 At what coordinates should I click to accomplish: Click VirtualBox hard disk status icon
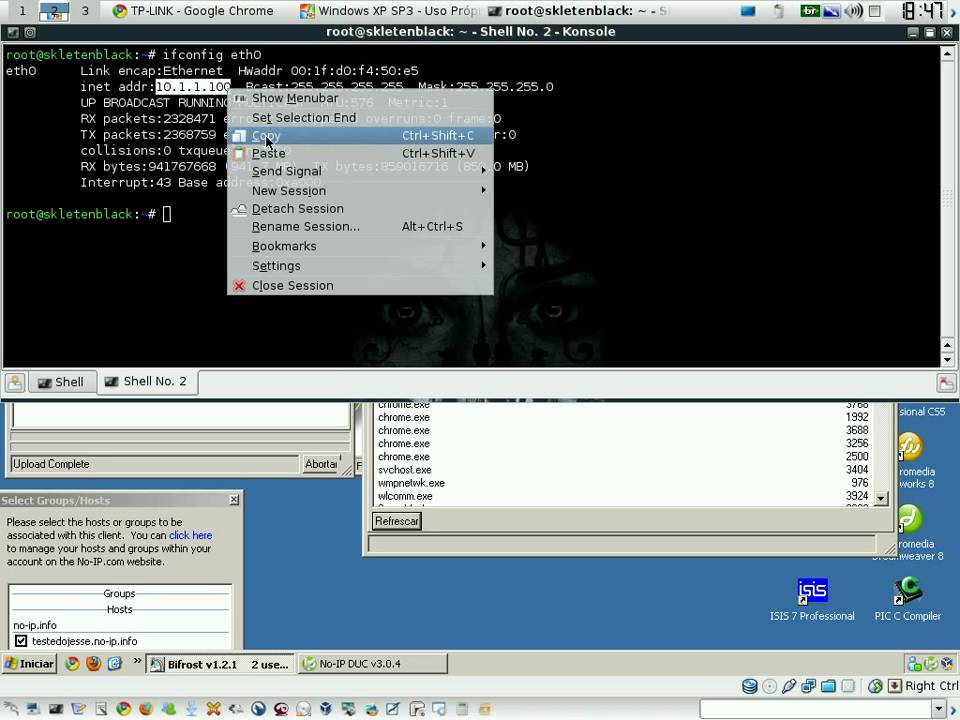click(x=749, y=686)
